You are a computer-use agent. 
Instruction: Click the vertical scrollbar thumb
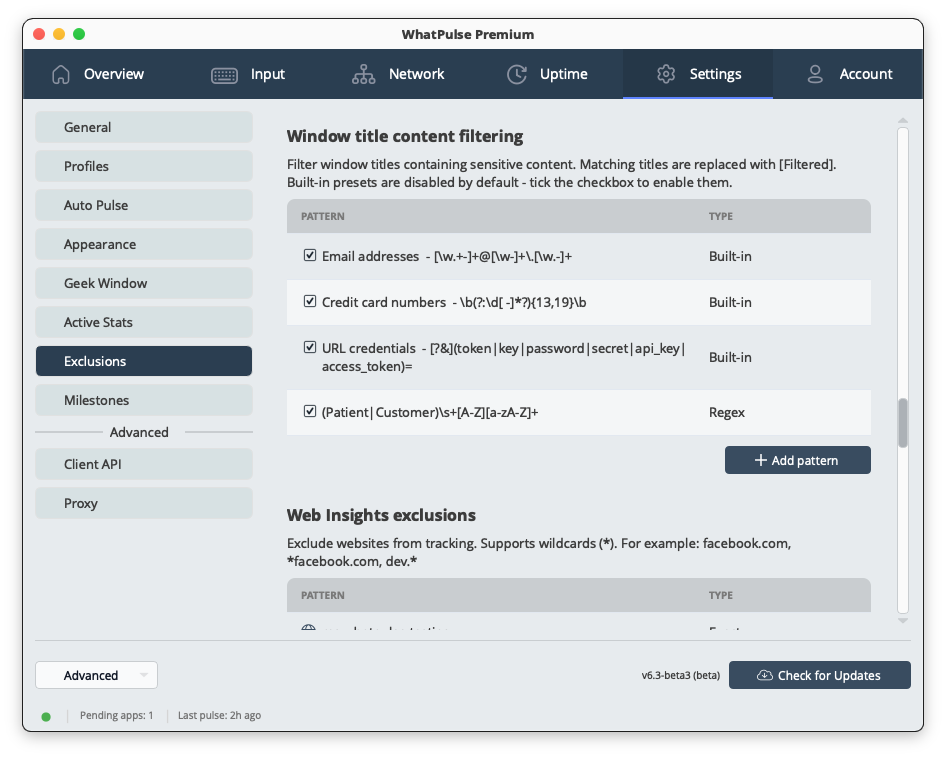(x=903, y=423)
